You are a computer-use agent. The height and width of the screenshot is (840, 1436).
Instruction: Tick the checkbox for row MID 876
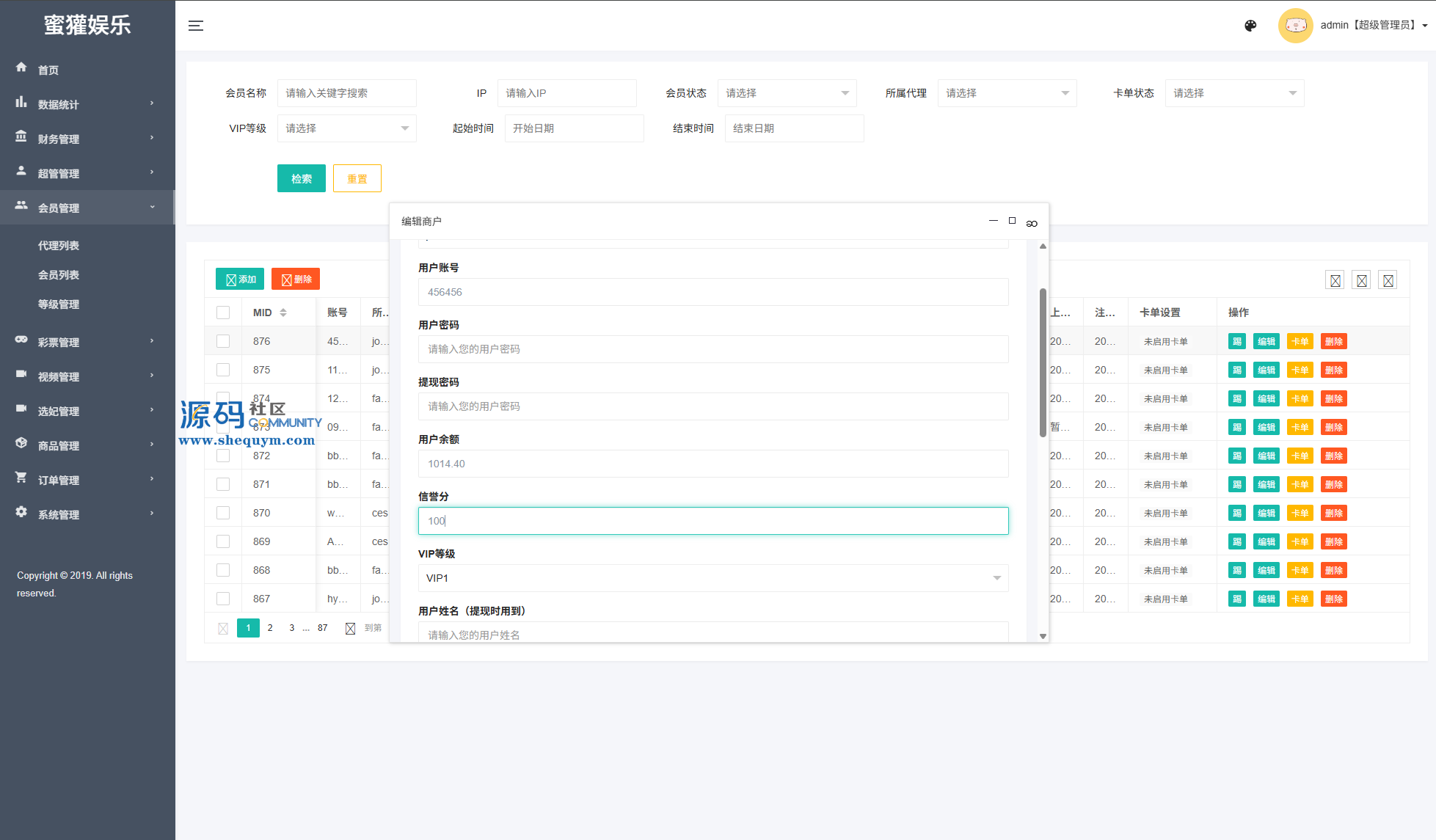[x=223, y=341]
